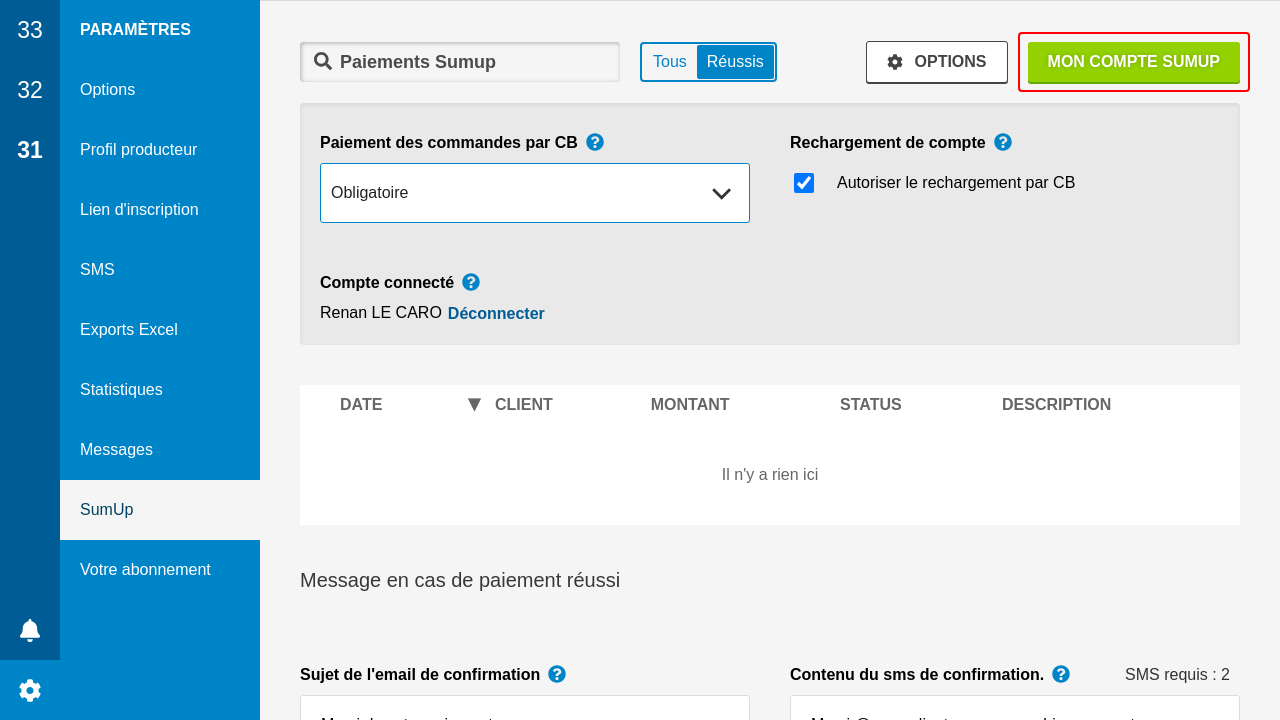
Task: Open settings via the gear icon
Action: 30,690
